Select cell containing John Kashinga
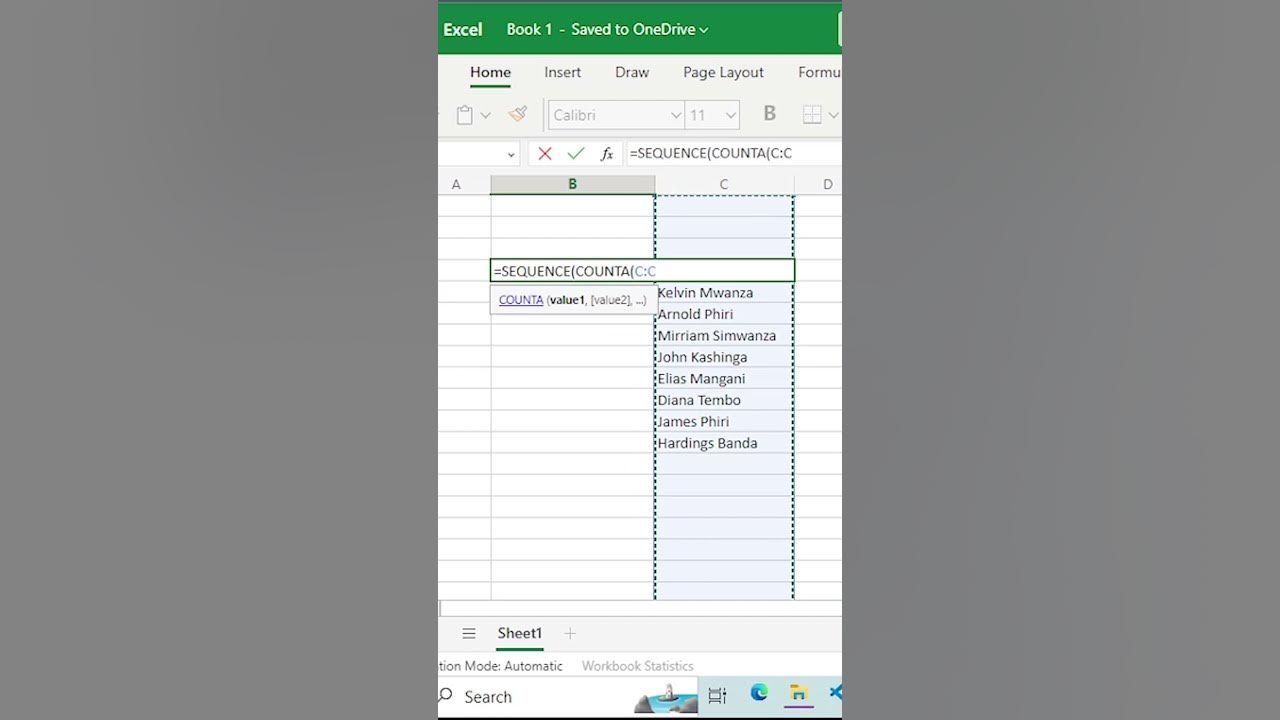 click(724, 357)
